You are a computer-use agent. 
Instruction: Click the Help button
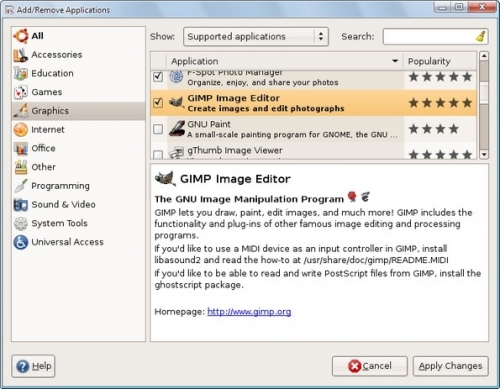(x=33, y=366)
